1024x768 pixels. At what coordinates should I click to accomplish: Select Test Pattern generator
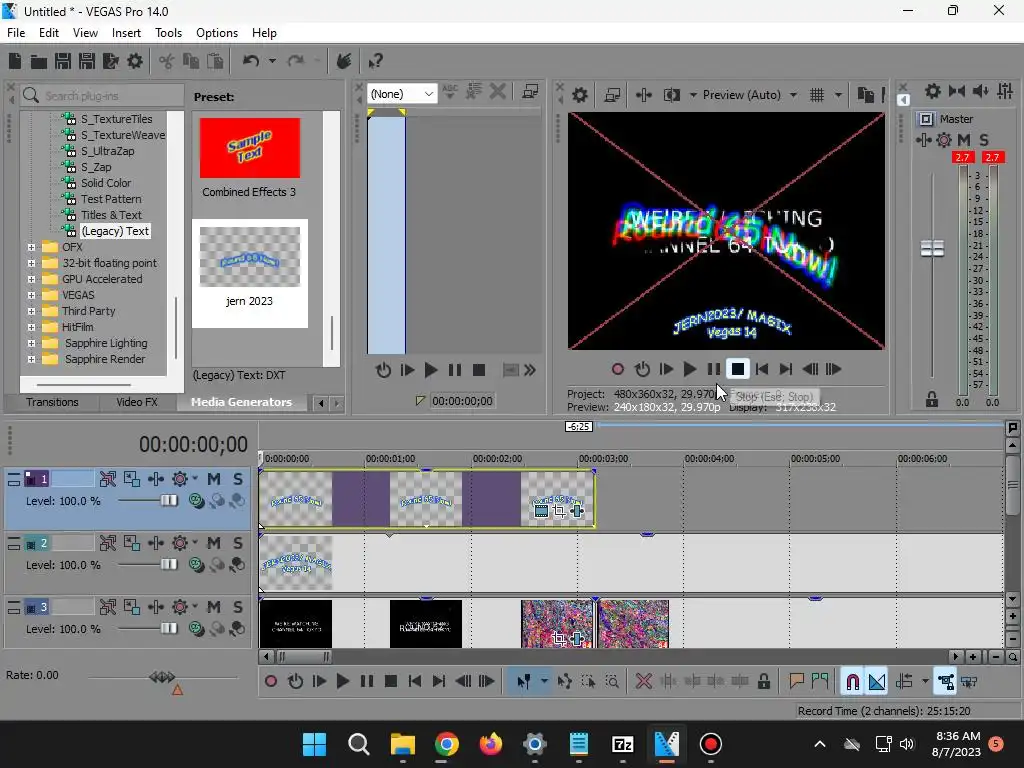[x=111, y=199]
